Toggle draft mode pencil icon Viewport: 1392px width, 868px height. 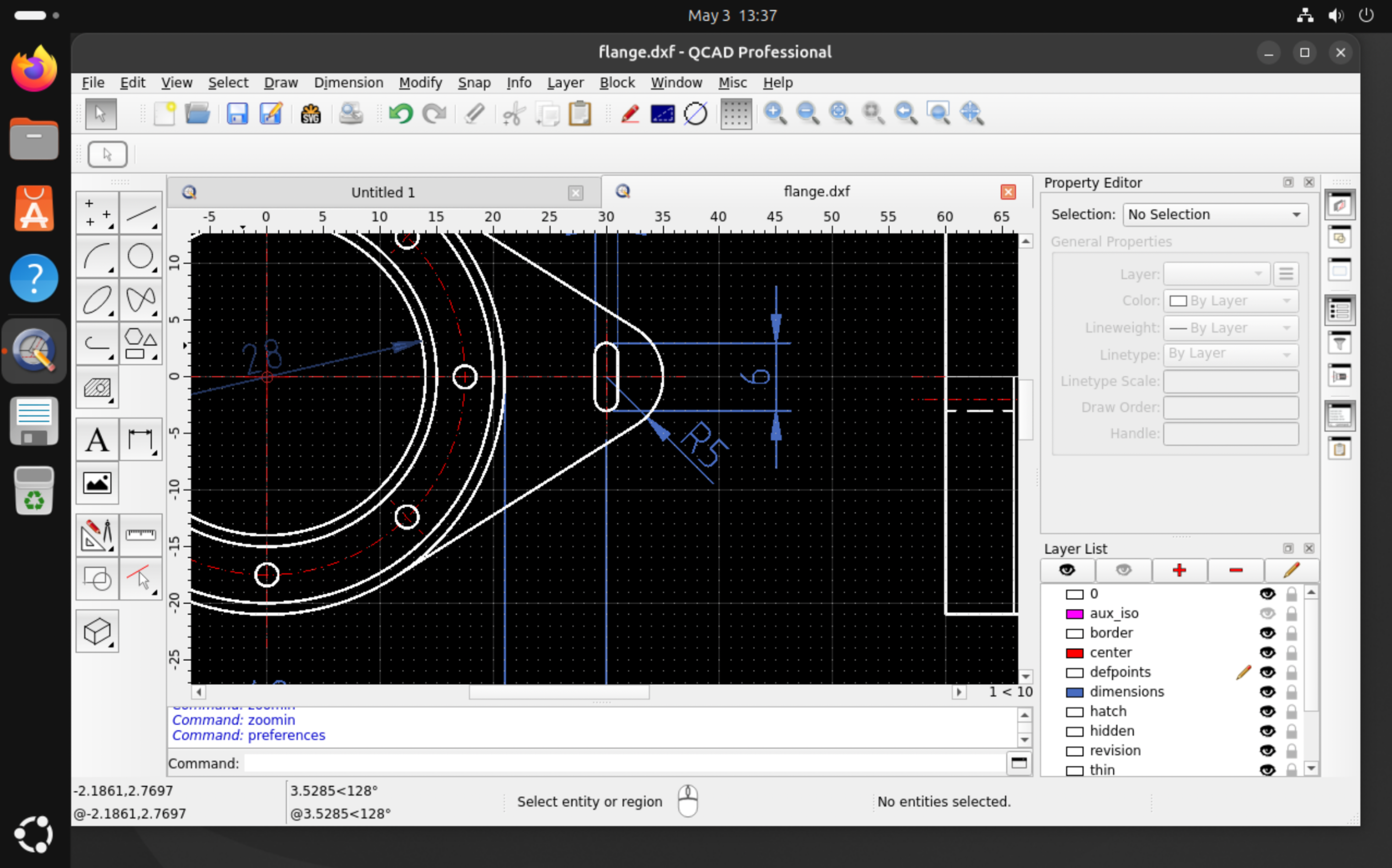coord(630,114)
